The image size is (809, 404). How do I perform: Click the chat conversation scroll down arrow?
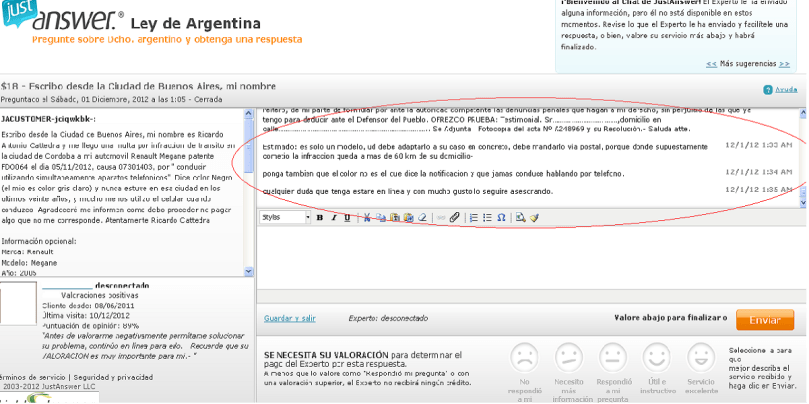click(802, 203)
